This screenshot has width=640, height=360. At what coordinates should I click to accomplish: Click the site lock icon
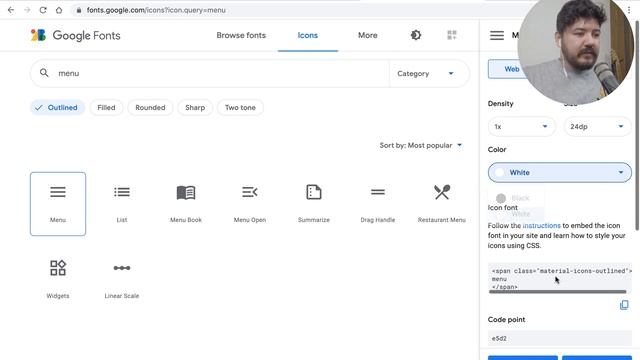79,10
